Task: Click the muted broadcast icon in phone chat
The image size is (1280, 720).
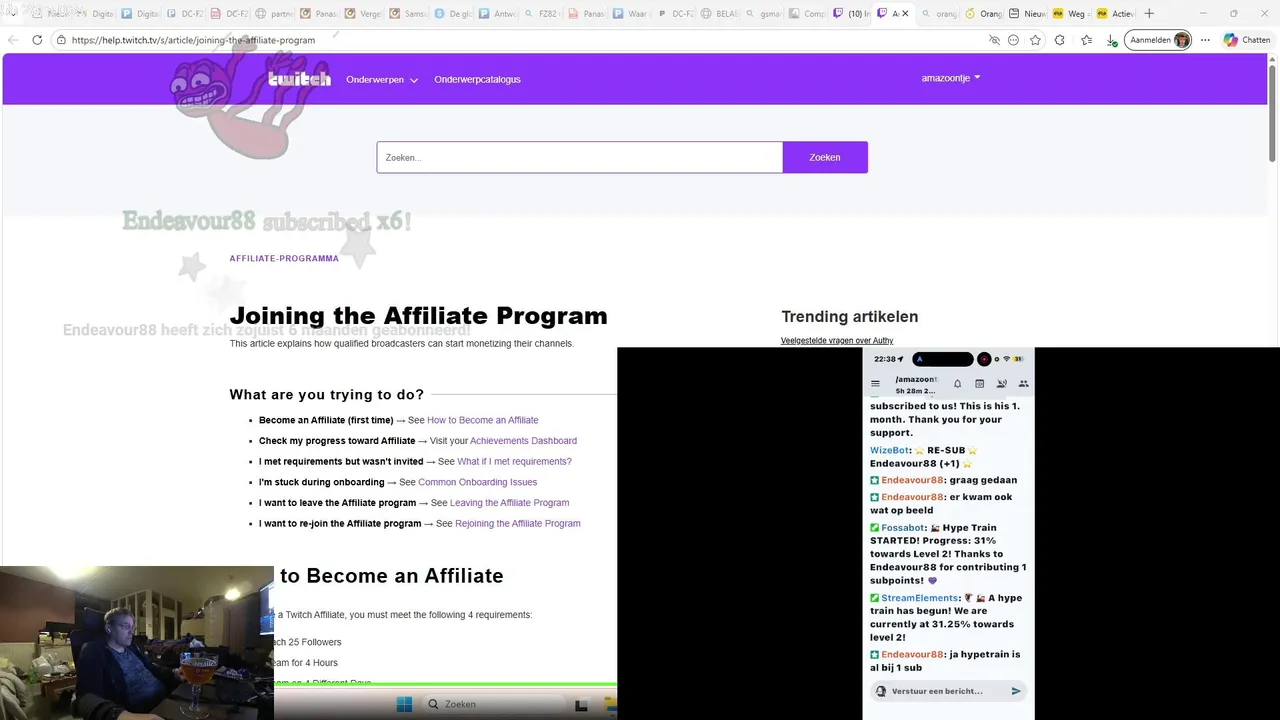Action: tap(1001, 384)
